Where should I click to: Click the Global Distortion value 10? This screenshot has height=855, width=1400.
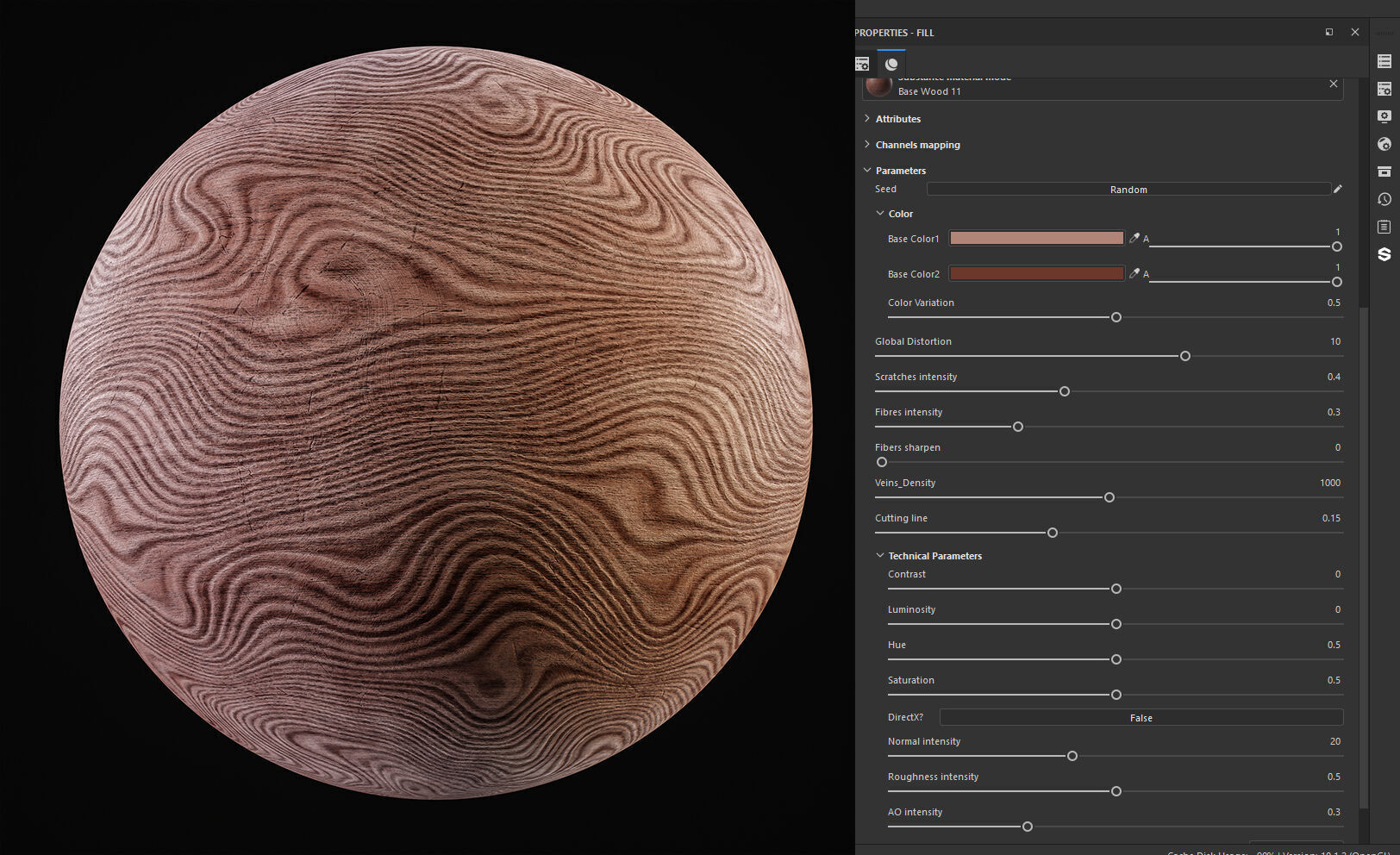(1335, 341)
